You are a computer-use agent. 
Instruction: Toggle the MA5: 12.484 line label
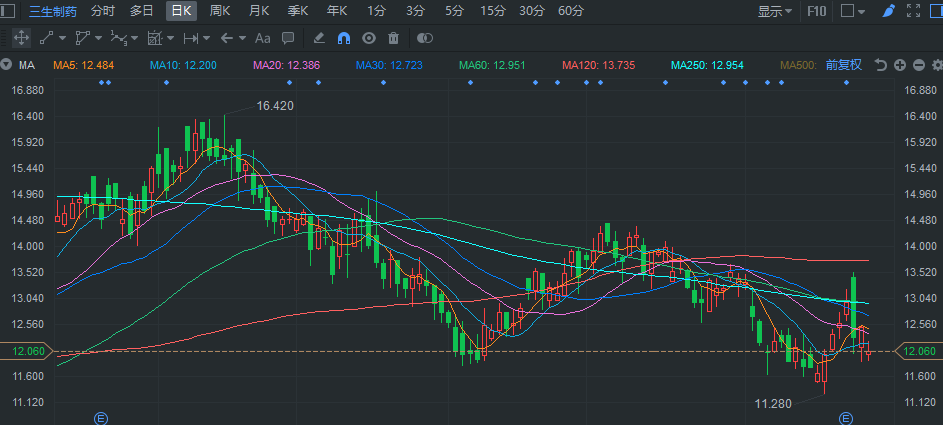click(84, 65)
